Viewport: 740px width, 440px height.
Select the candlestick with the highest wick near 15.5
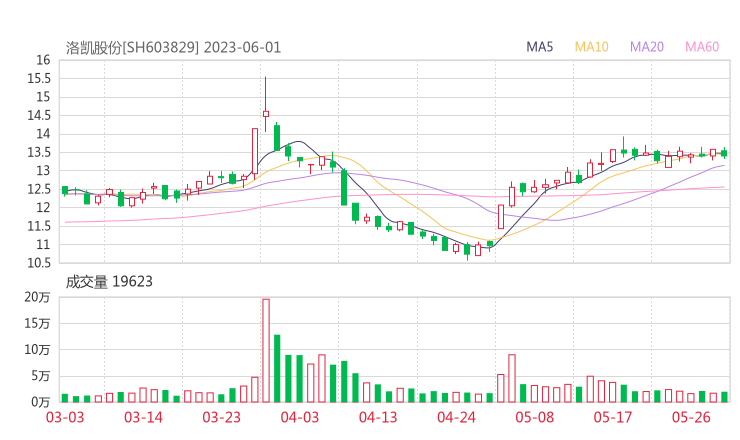click(266, 104)
